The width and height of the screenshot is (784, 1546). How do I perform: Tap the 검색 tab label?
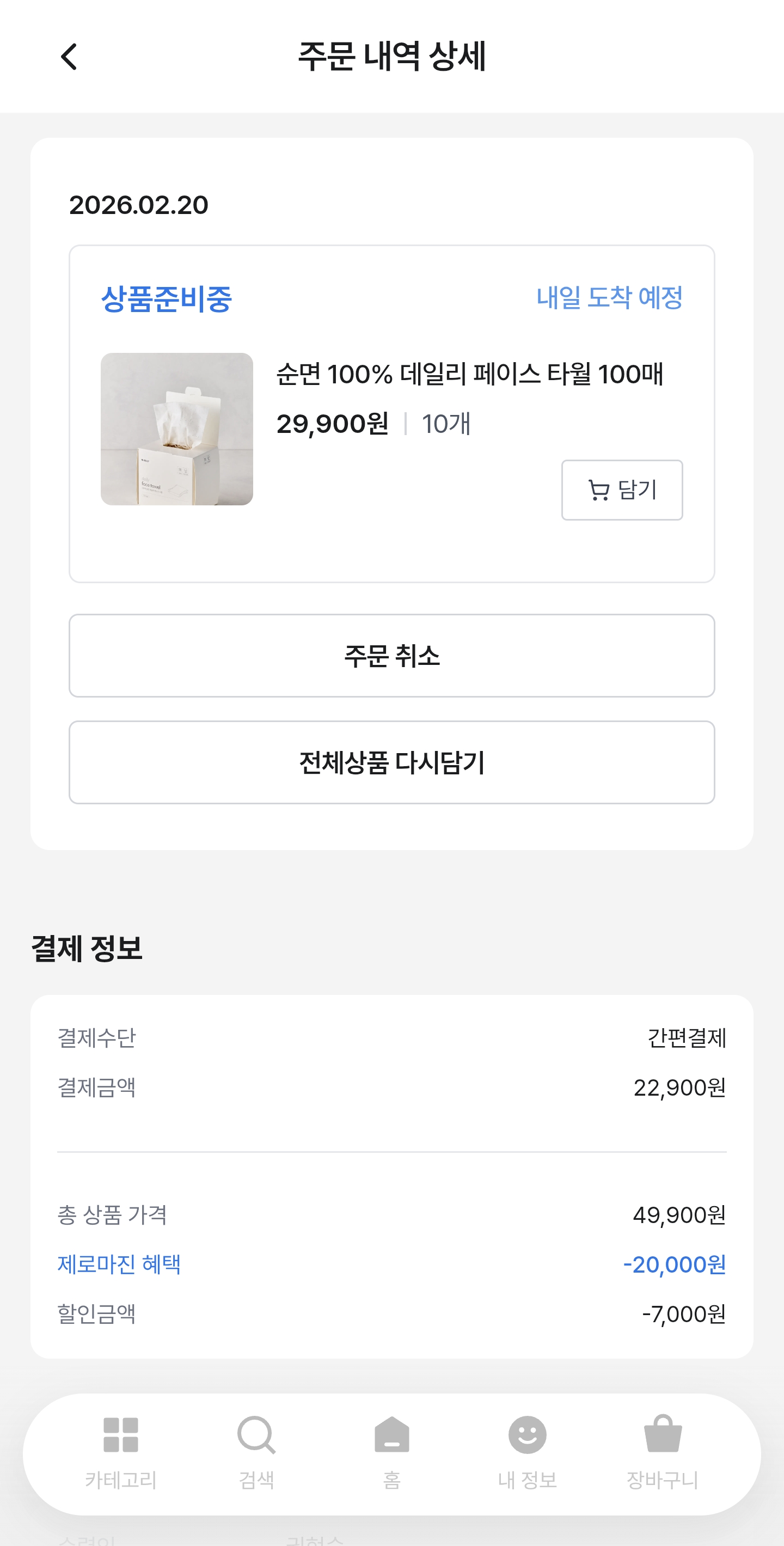click(256, 1480)
